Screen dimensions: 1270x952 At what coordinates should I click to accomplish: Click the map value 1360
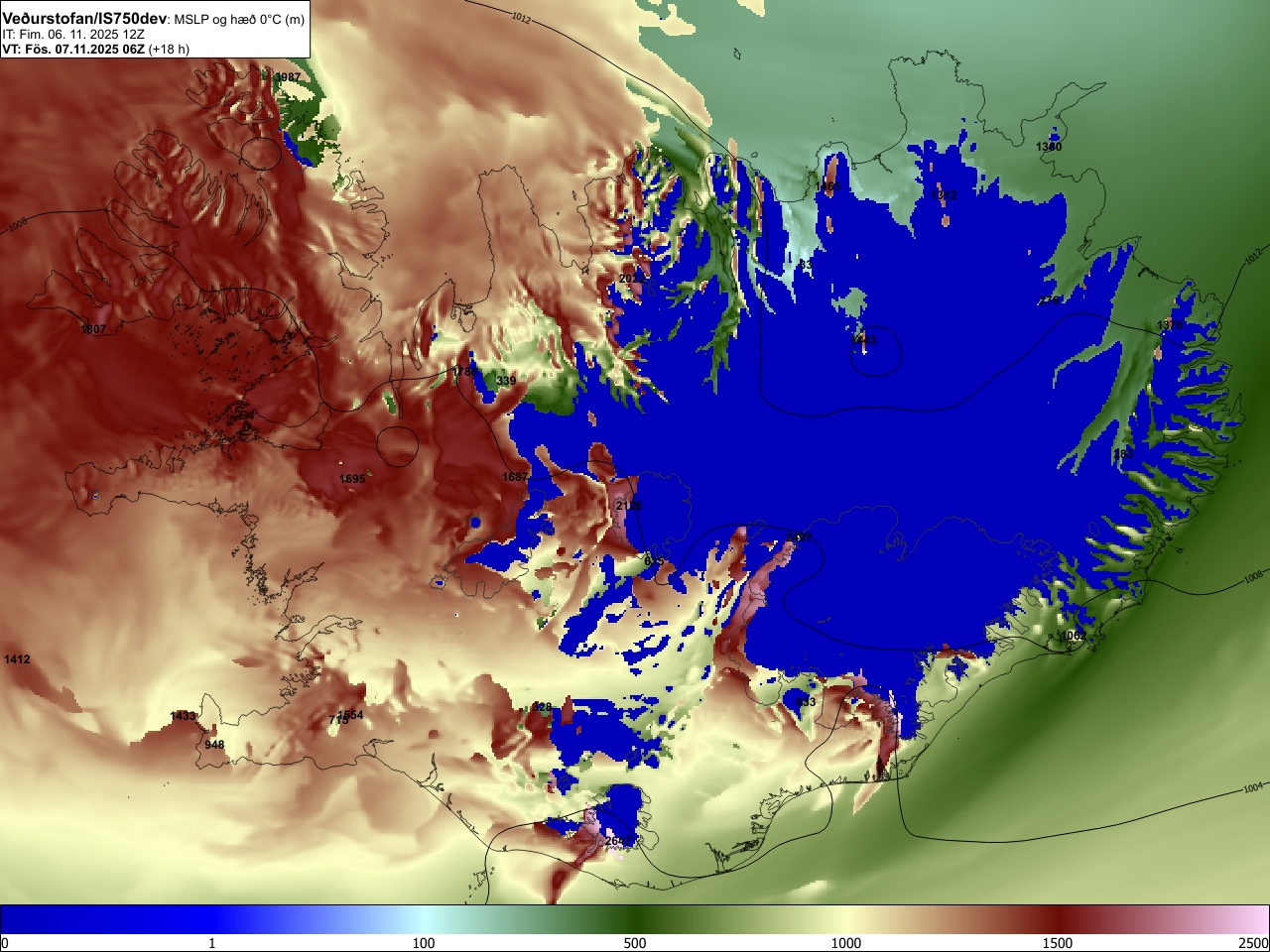(x=1049, y=147)
